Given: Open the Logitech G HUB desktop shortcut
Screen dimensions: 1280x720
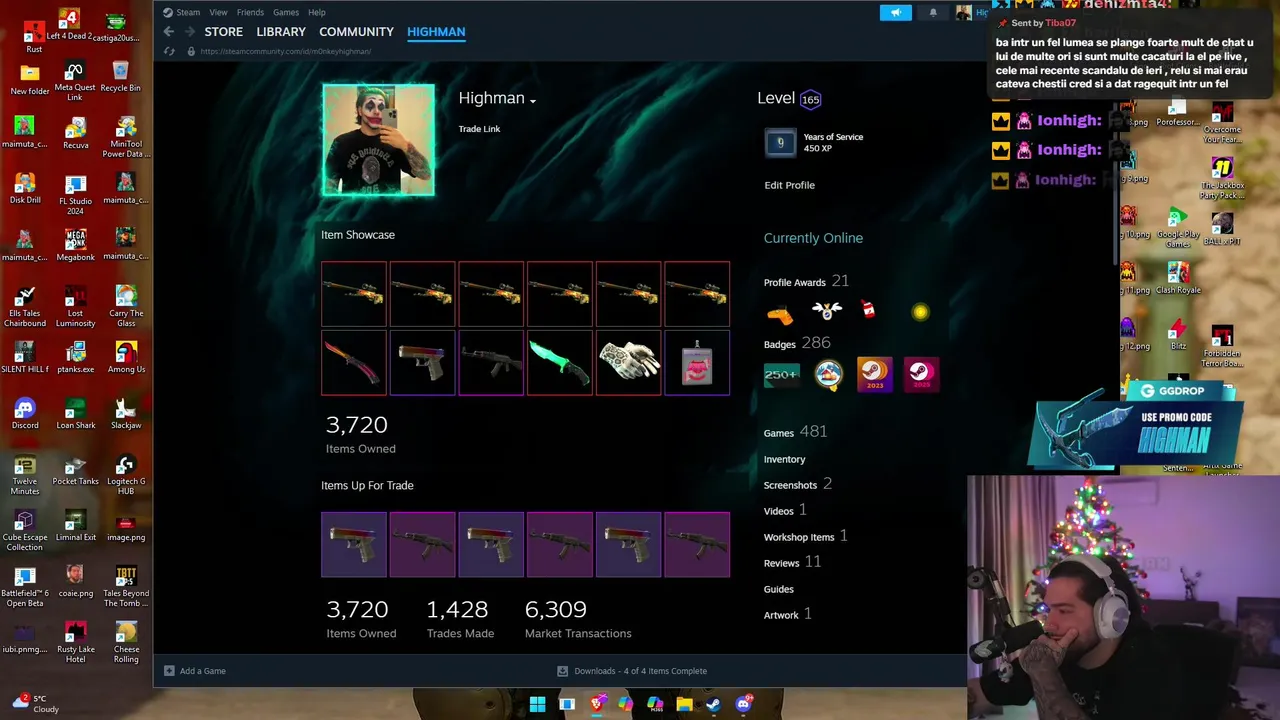Looking at the screenshot, I should pos(126,475).
